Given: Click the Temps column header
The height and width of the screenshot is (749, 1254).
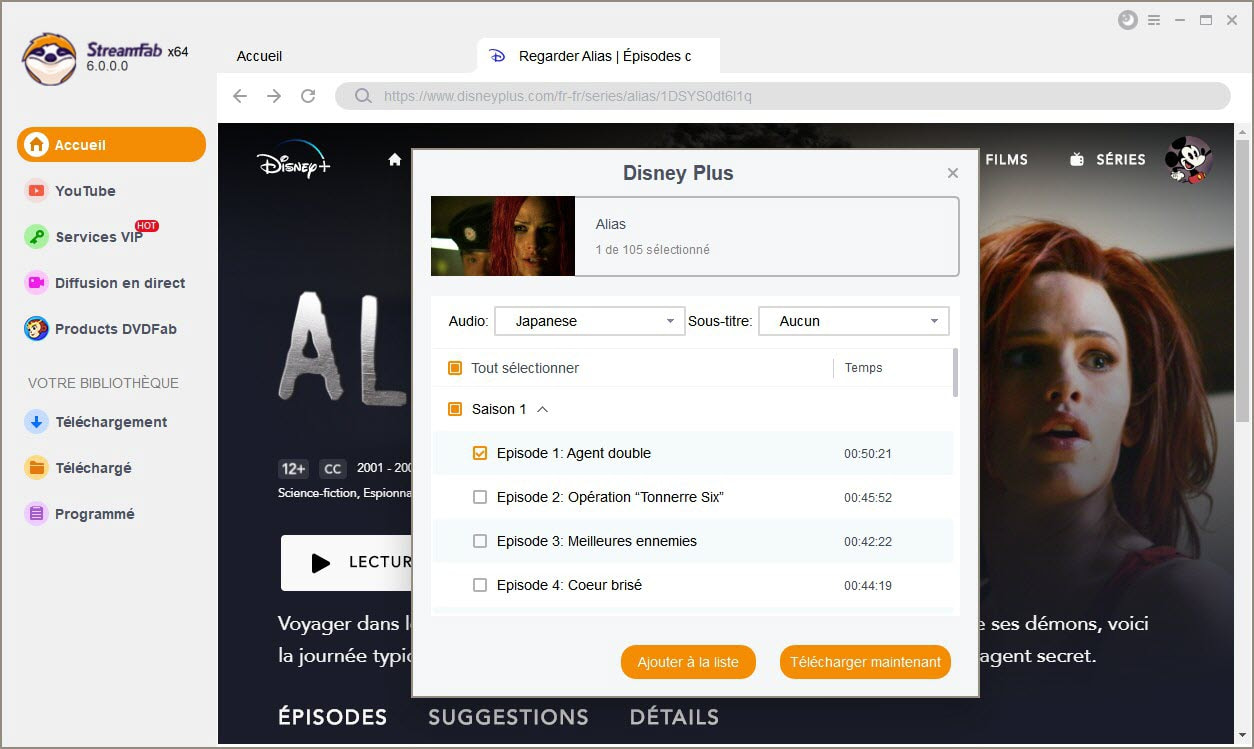Looking at the screenshot, I should click(864, 368).
